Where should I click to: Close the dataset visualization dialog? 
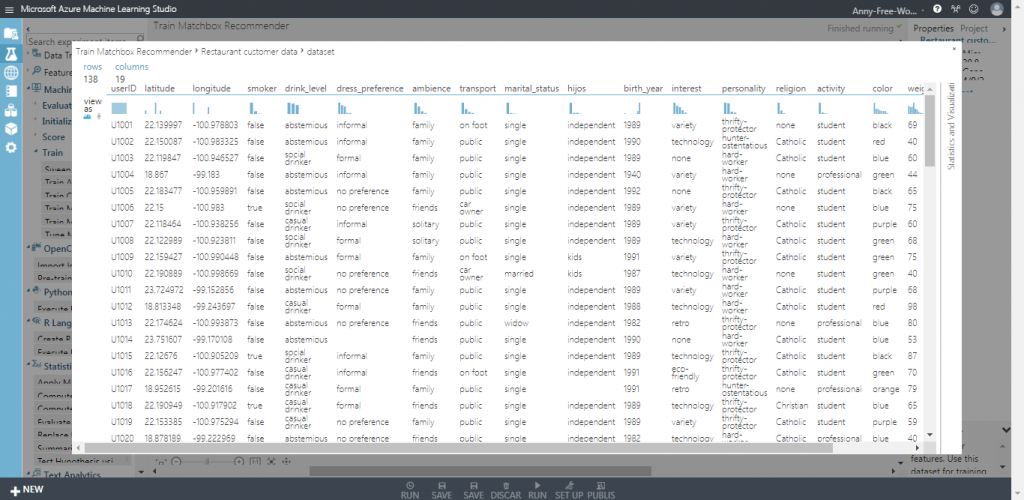point(953,48)
